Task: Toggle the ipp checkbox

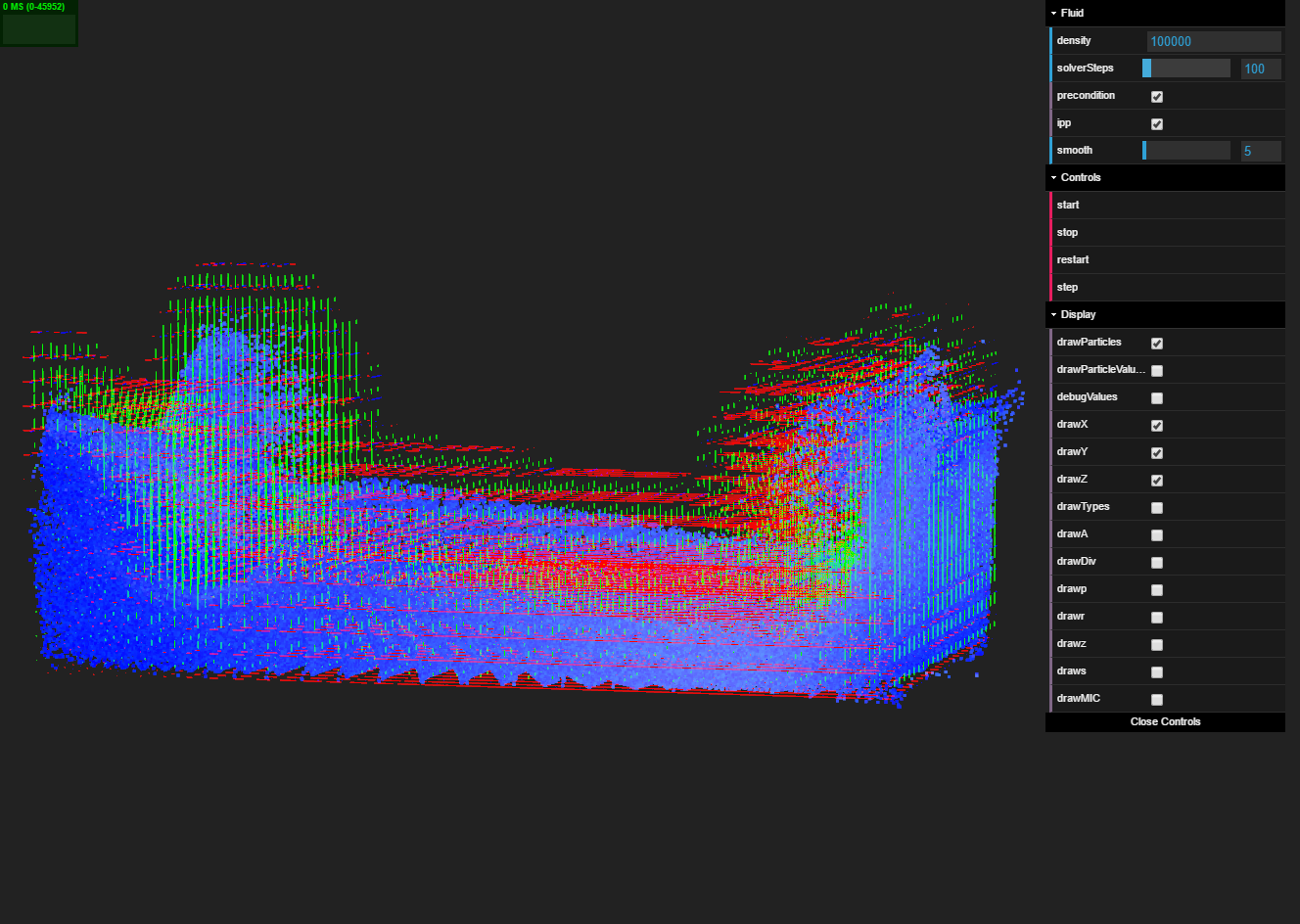Action: click(x=1157, y=123)
